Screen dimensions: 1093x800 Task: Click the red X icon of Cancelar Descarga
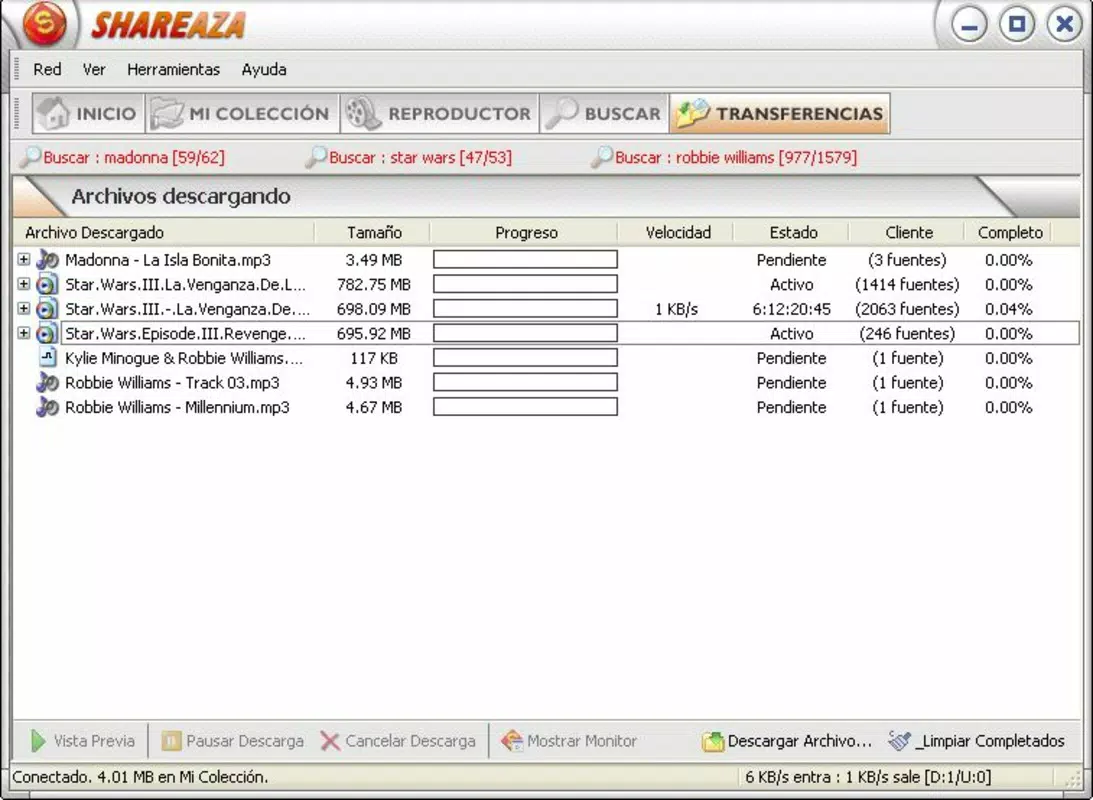pyautogui.click(x=330, y=741)
